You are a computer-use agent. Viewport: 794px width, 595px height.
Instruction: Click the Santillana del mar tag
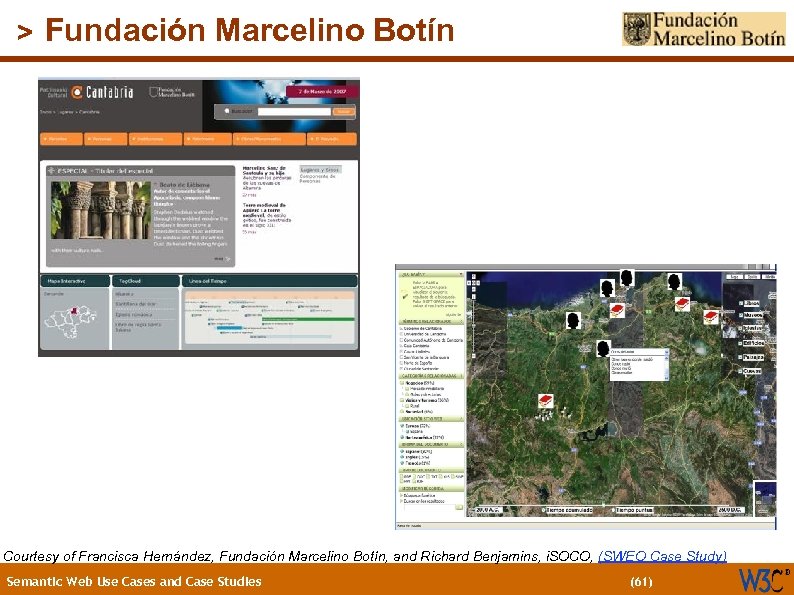[135, 304]
